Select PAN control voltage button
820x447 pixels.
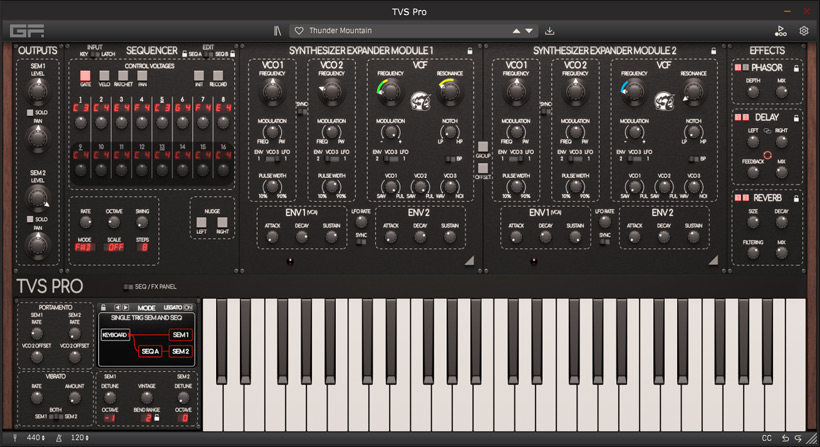point(142,76)
